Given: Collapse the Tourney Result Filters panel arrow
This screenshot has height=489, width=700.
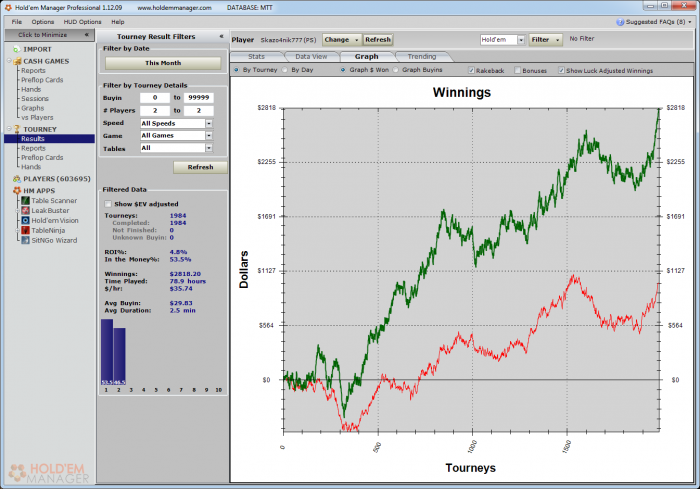Looking at the screenshot, I should (221, 36).
